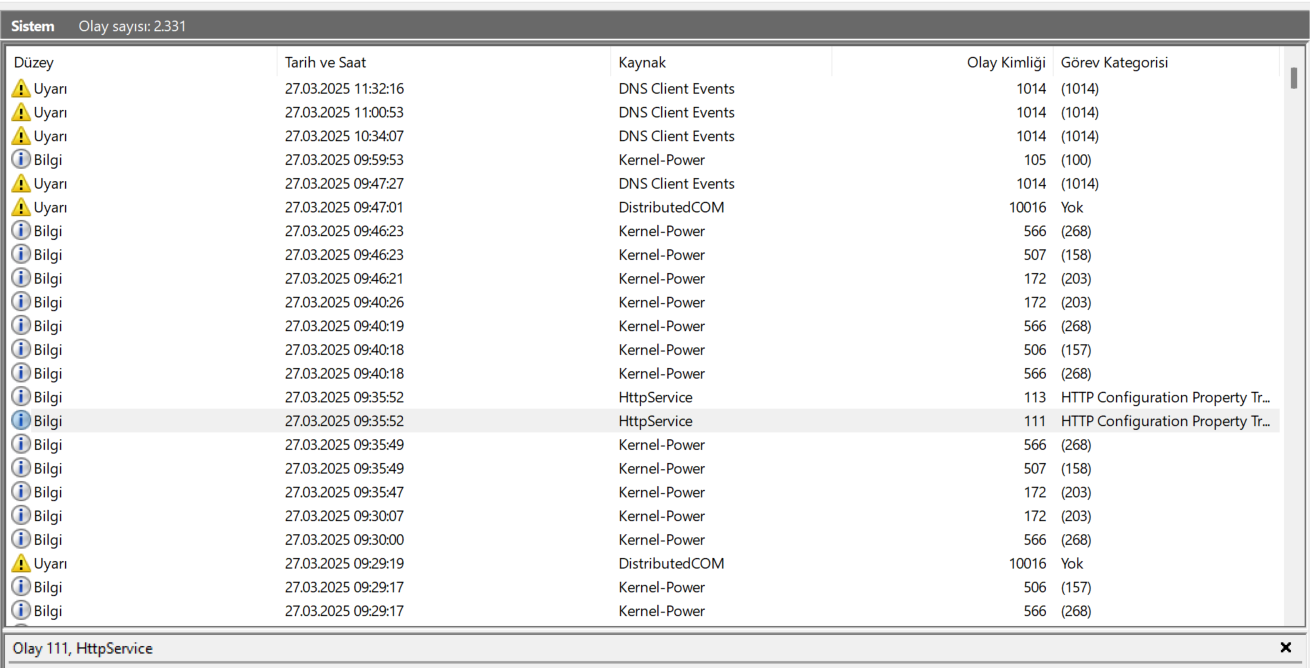Click info icon of 09:46:23 event ID 566
Screen dimensions: 1310x668
(x=21, y=231)
